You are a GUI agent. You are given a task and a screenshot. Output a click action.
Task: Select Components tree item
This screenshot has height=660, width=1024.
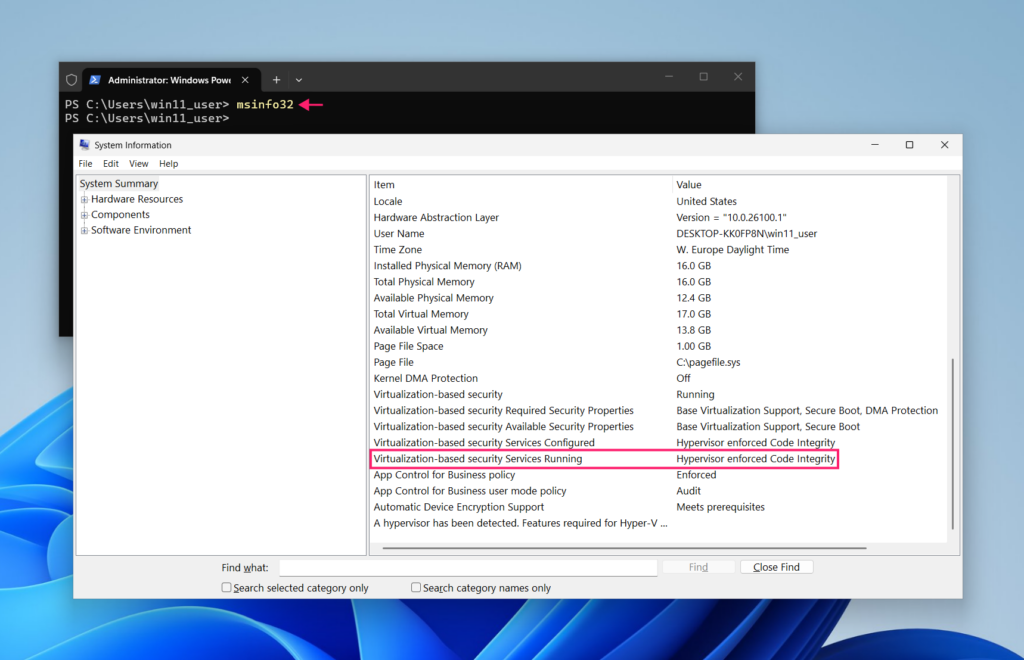[x=120, y=215]
